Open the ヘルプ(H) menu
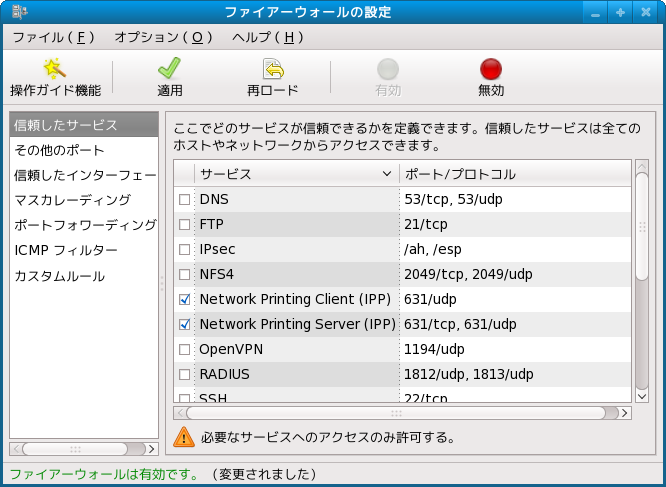 (x=268, y=37)
